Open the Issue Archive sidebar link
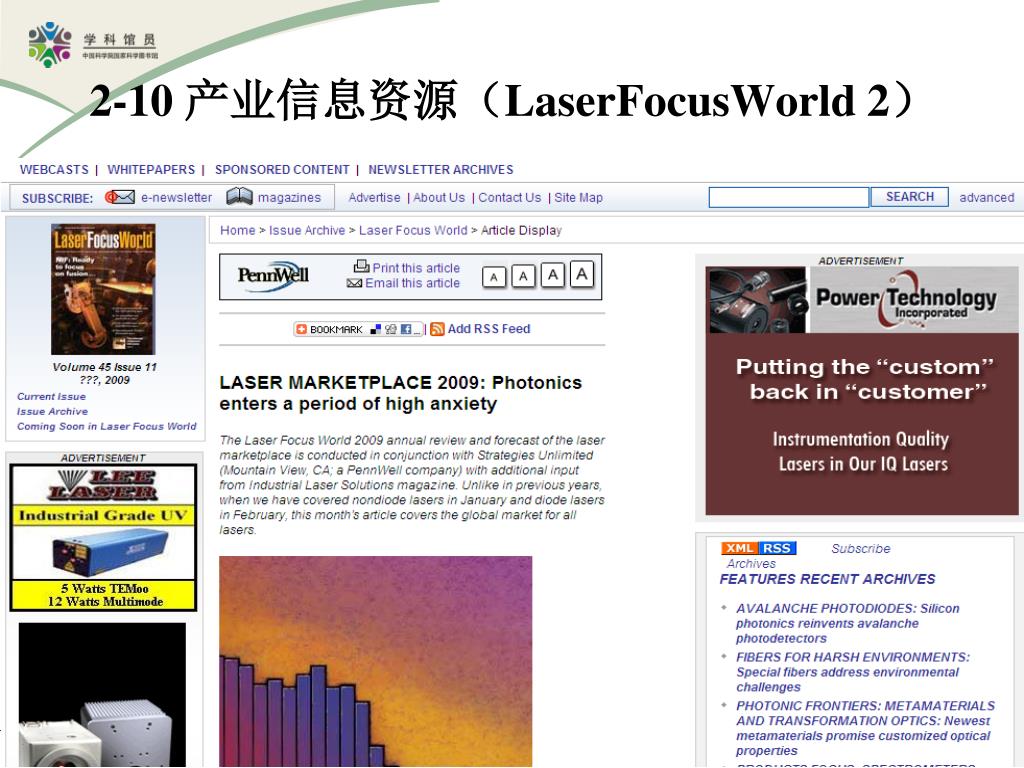 (52, 411)
